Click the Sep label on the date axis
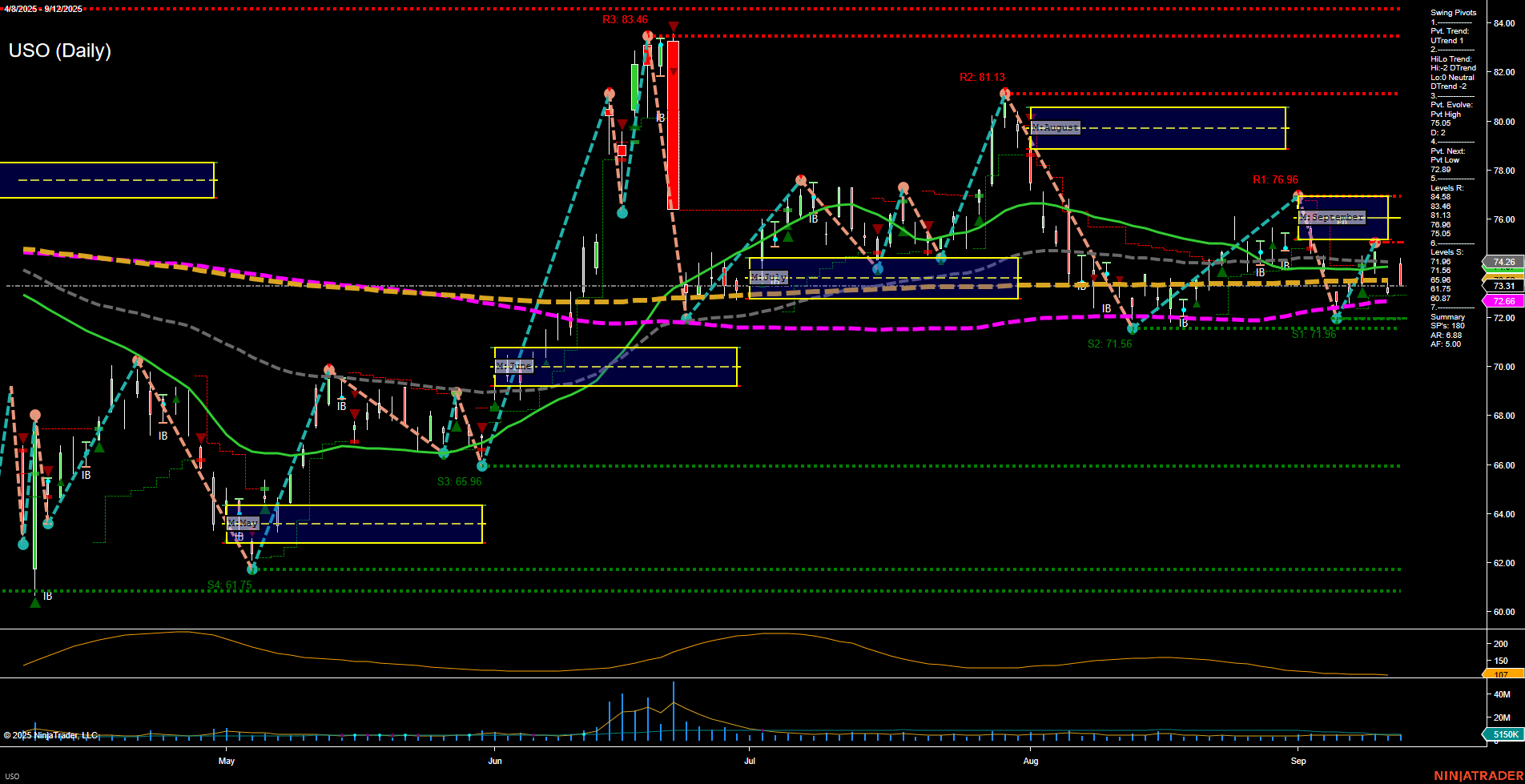Viewport: 1525px width, 784px height. pyautogui.click(x=1298, y=761)
